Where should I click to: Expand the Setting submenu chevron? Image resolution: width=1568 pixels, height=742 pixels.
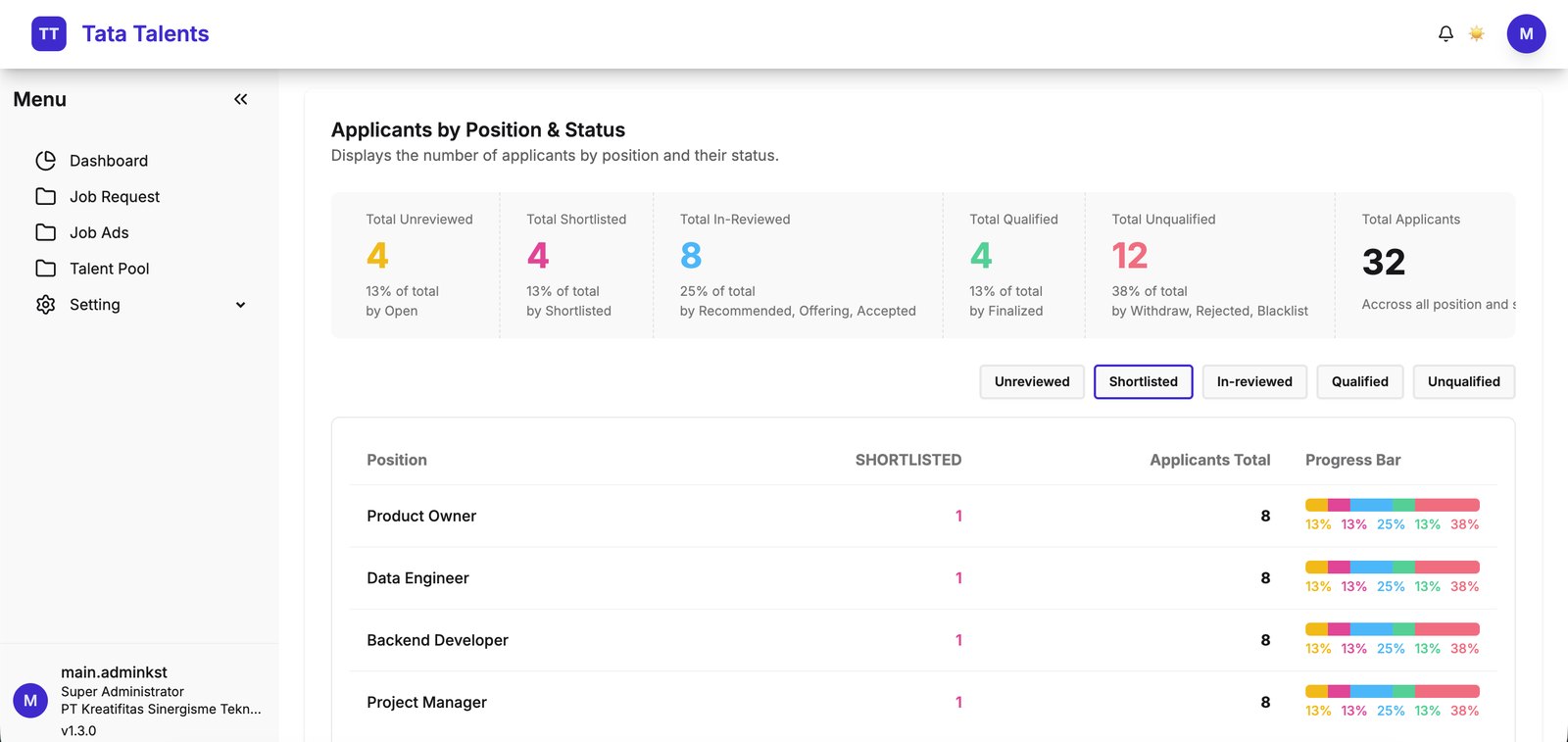tap(240, 305)
